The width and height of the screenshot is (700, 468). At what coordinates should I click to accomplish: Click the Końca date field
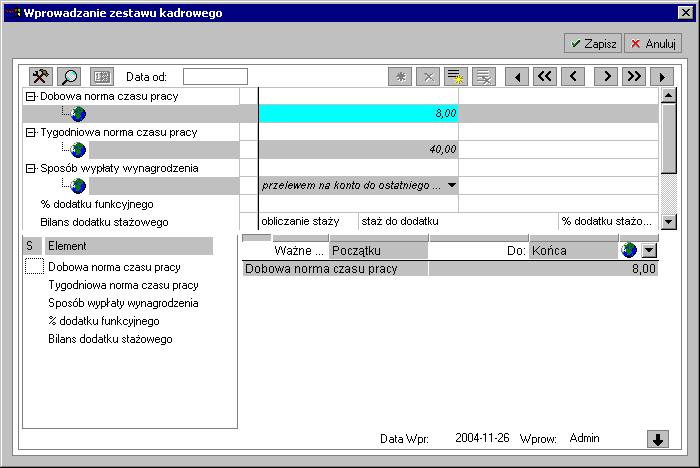(574, 251)
